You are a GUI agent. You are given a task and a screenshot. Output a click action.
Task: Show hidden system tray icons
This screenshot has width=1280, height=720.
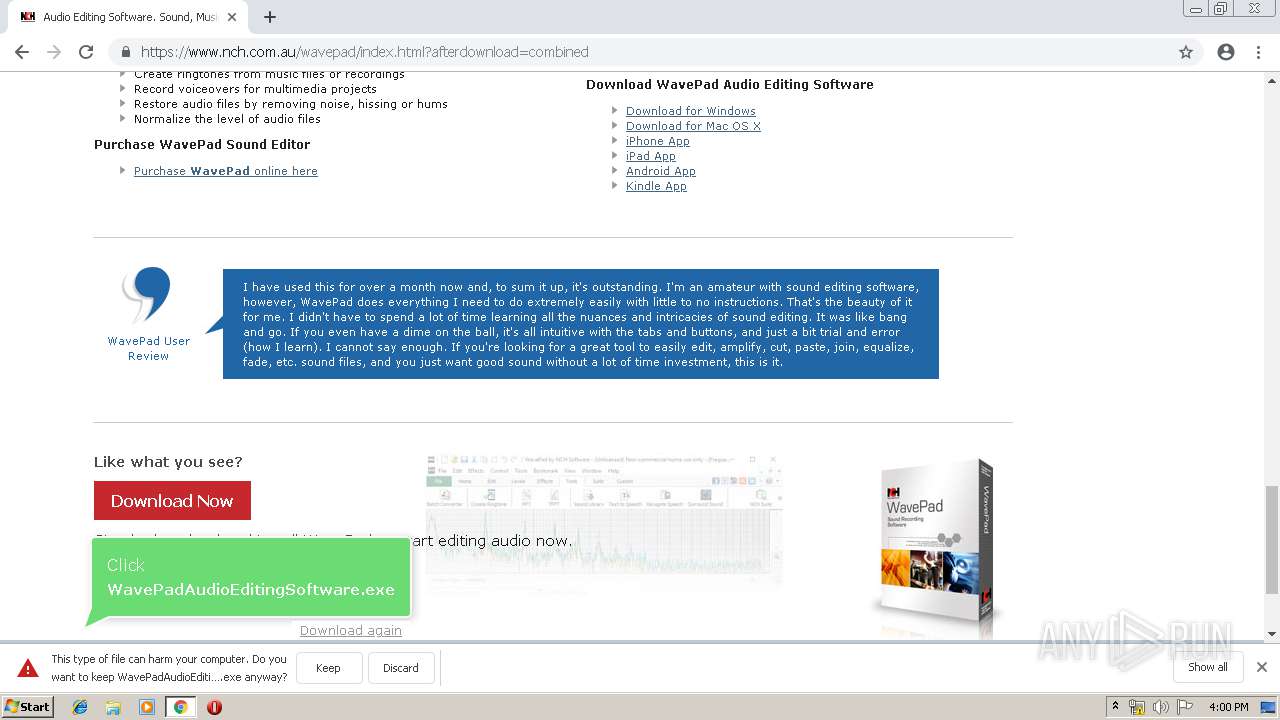pos(1115,706)
